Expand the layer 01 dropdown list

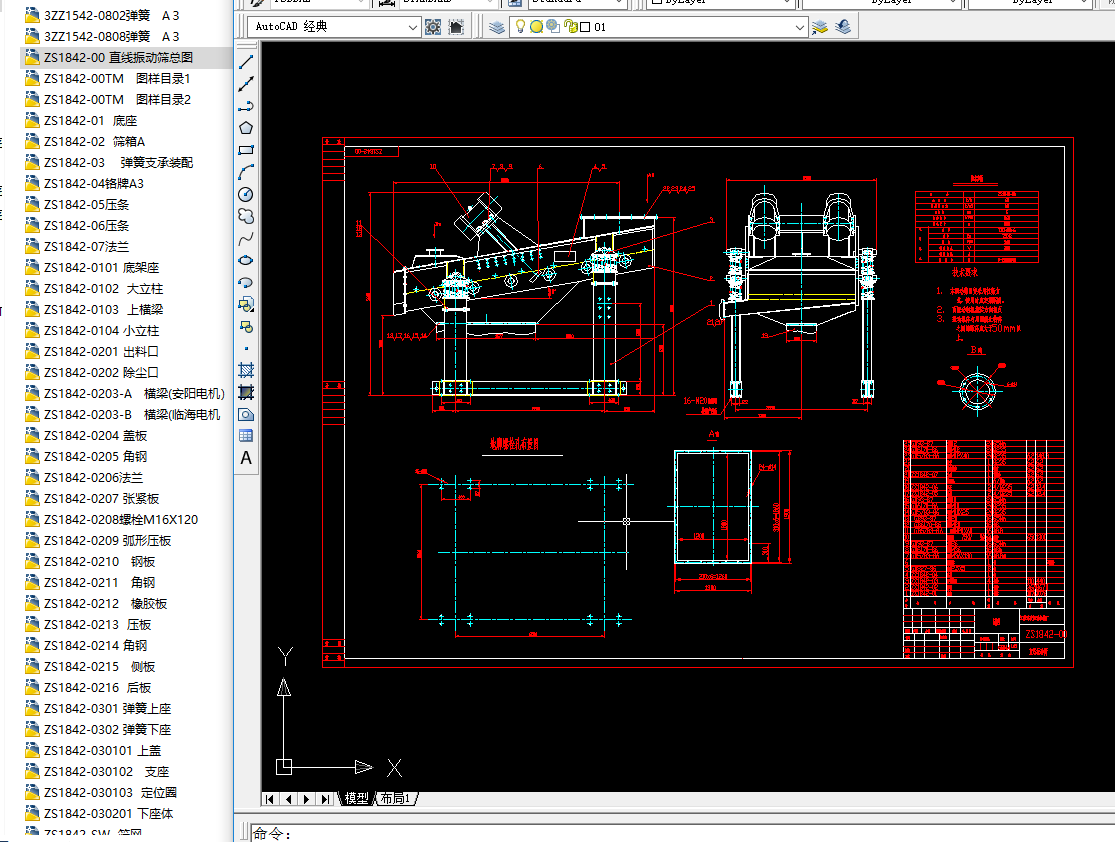click(799, 27)
